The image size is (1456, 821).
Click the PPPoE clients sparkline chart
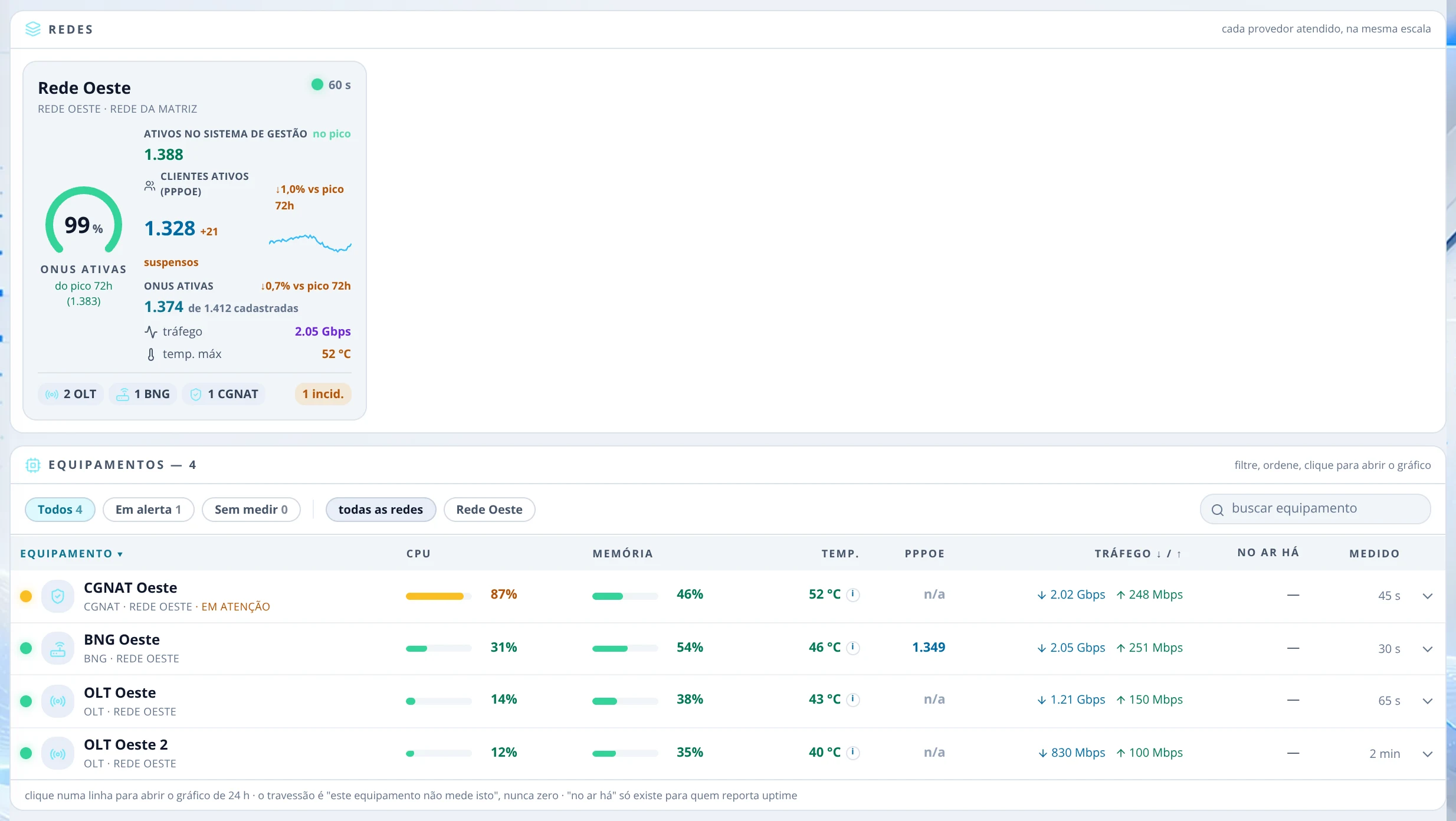point(310,243)
